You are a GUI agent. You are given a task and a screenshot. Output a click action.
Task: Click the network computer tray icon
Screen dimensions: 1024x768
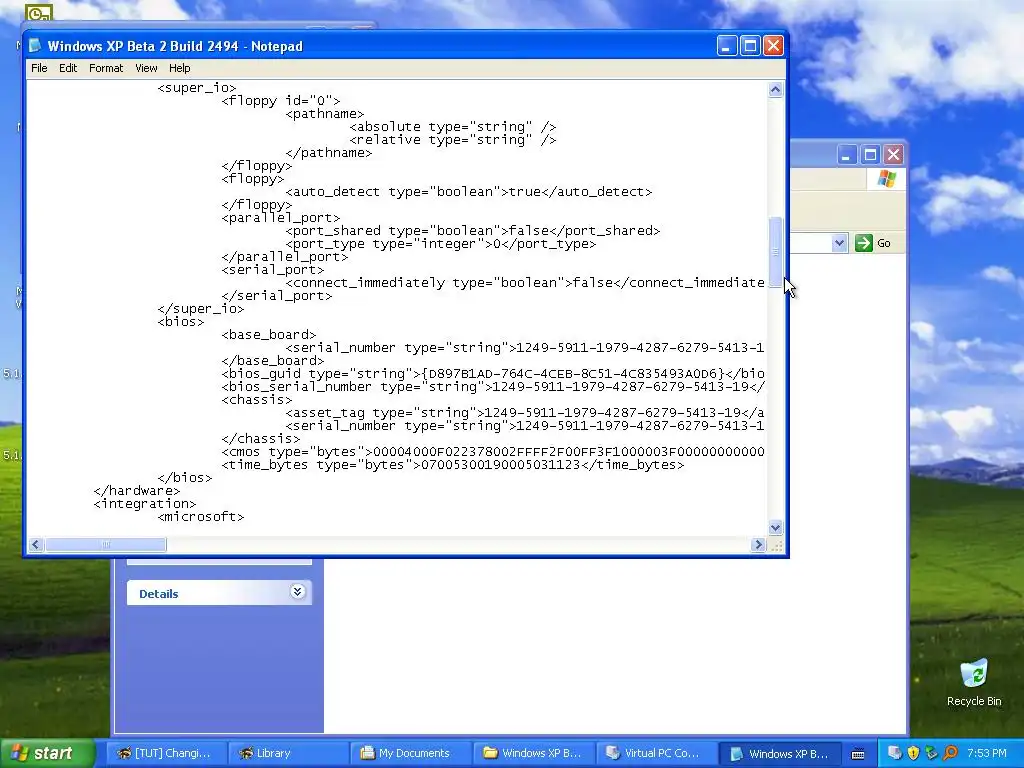(895, 753)
